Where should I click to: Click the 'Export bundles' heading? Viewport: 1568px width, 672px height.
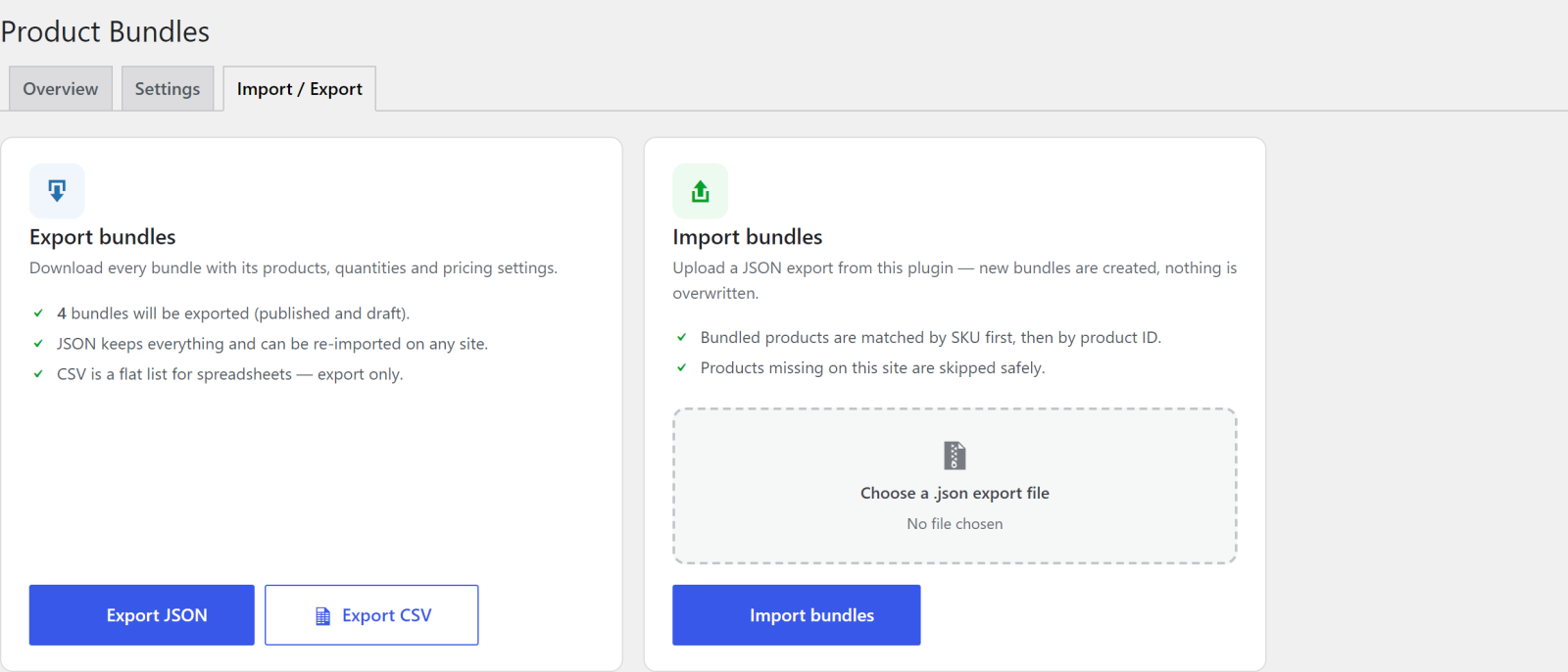tap(103, 237)
